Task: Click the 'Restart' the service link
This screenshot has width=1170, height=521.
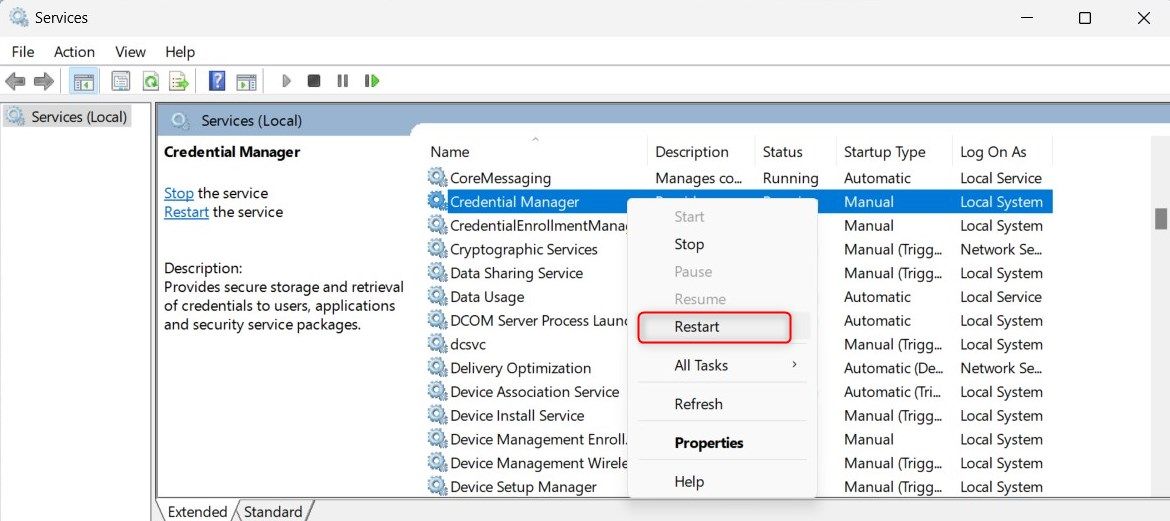Action: [186, 212]
